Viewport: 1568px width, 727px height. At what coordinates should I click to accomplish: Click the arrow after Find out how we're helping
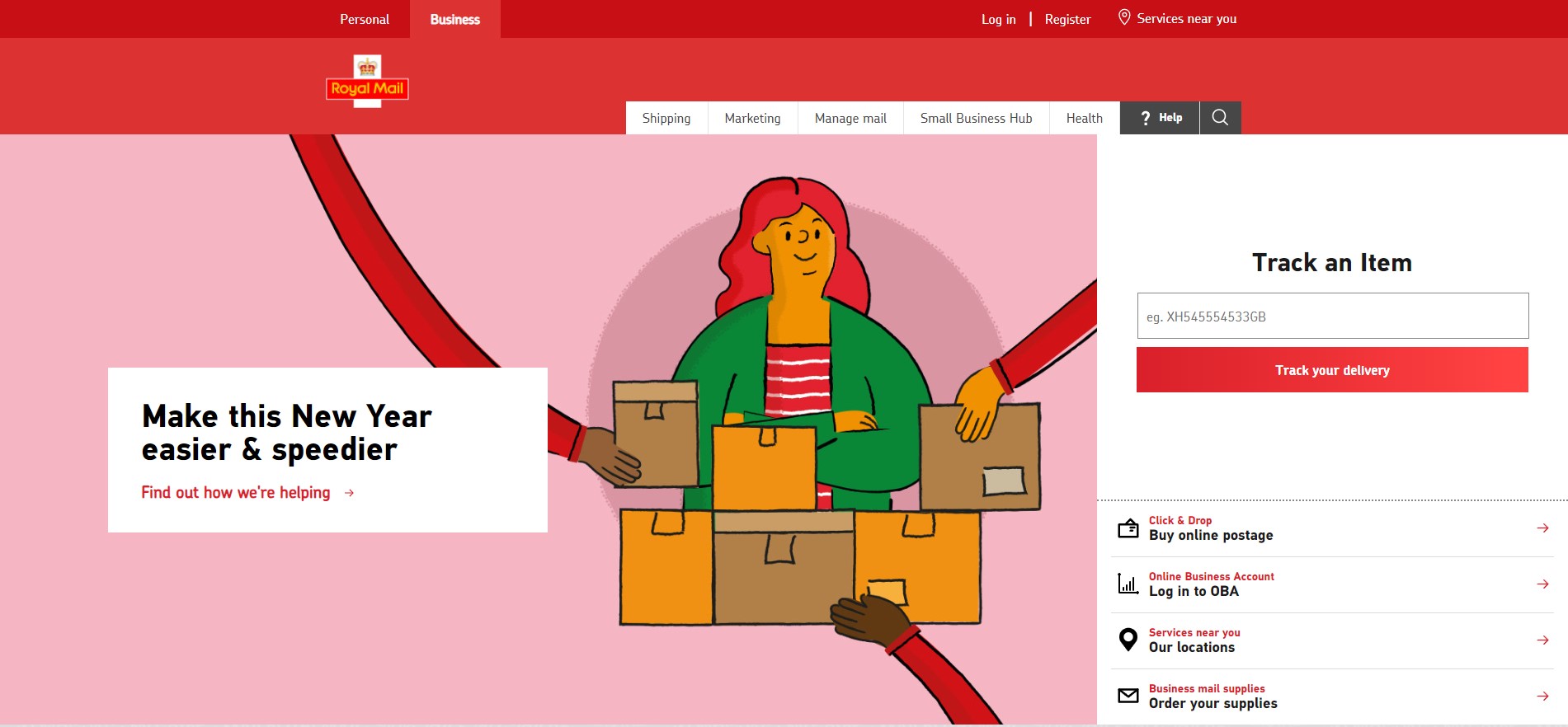click(349, 493)
